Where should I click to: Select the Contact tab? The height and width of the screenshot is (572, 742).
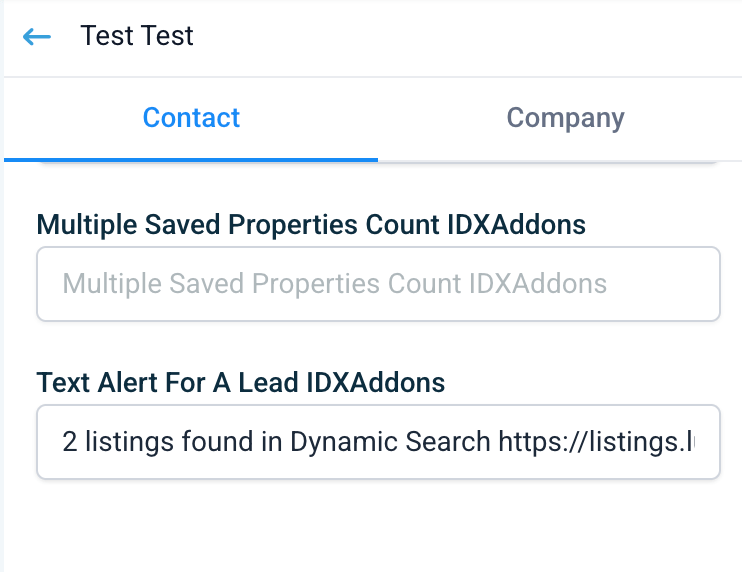[x=191, y=118]
